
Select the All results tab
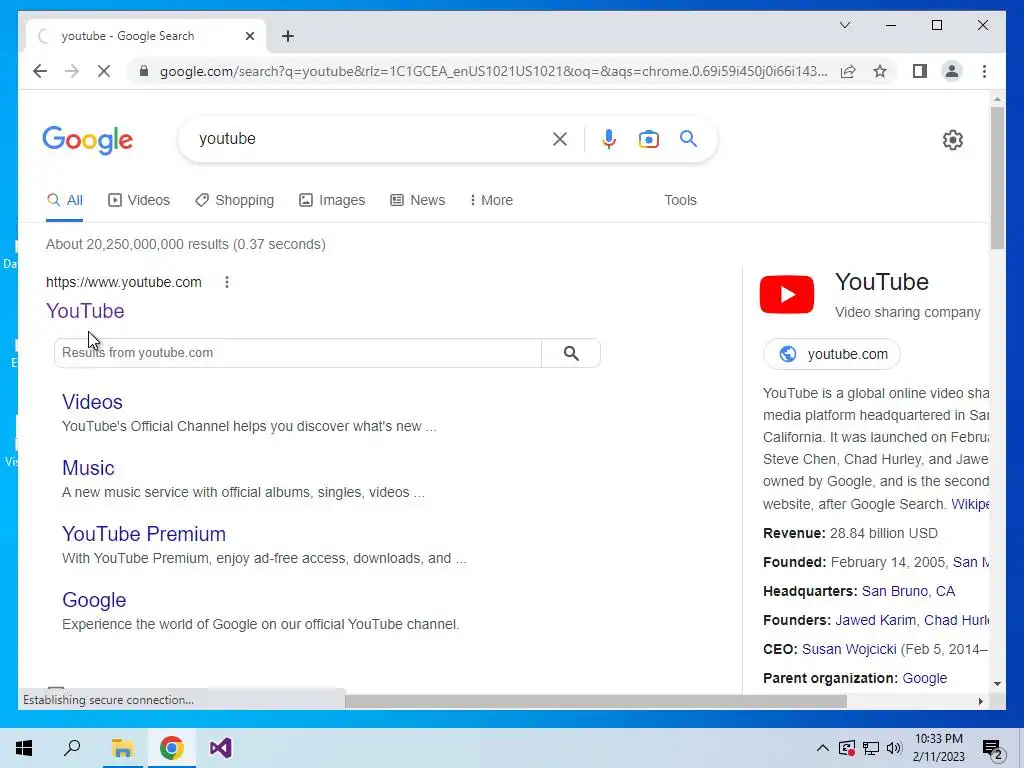[65, 200]
